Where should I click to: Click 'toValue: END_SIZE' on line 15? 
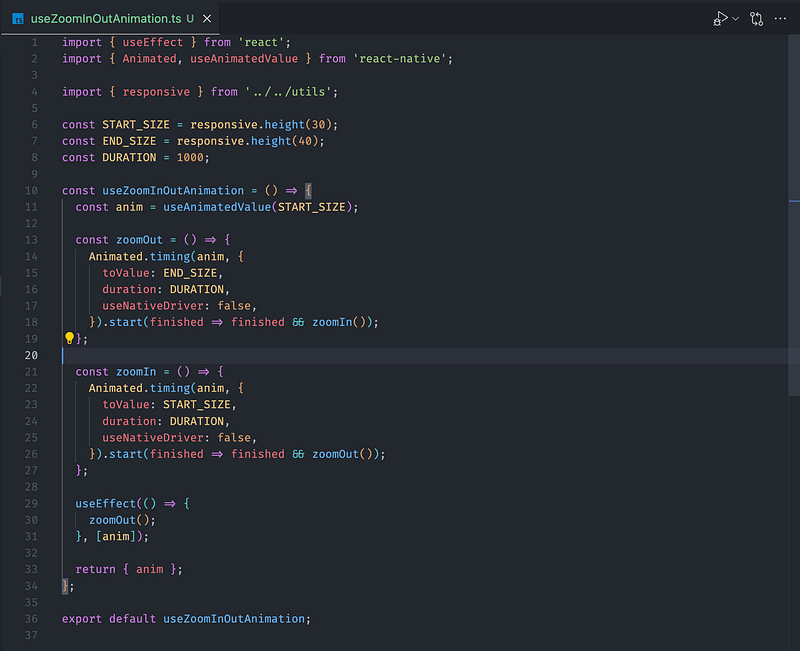(x=160, y=273)
